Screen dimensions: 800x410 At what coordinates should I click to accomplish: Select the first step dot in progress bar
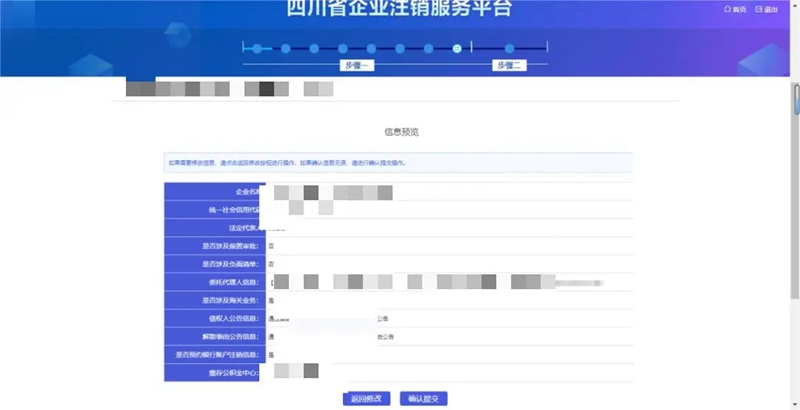pyautogui.click(x=257, y=48)
